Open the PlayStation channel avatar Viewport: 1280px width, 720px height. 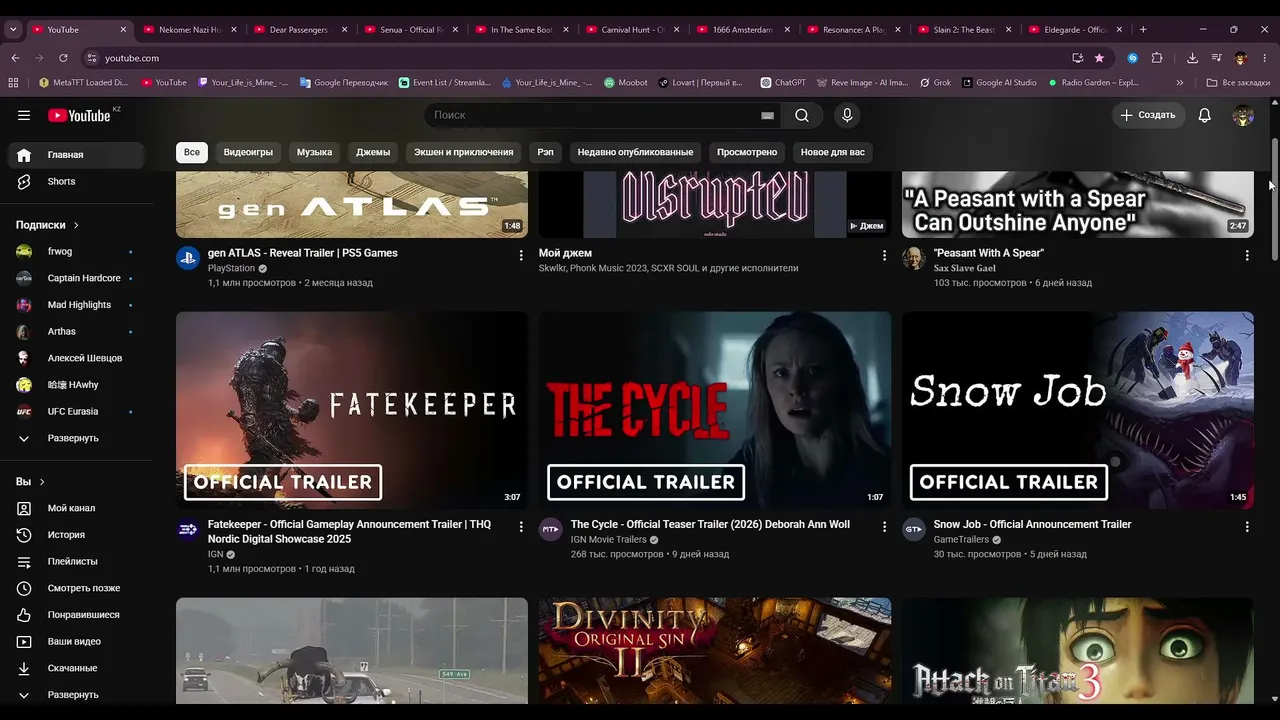pos(188,258)
